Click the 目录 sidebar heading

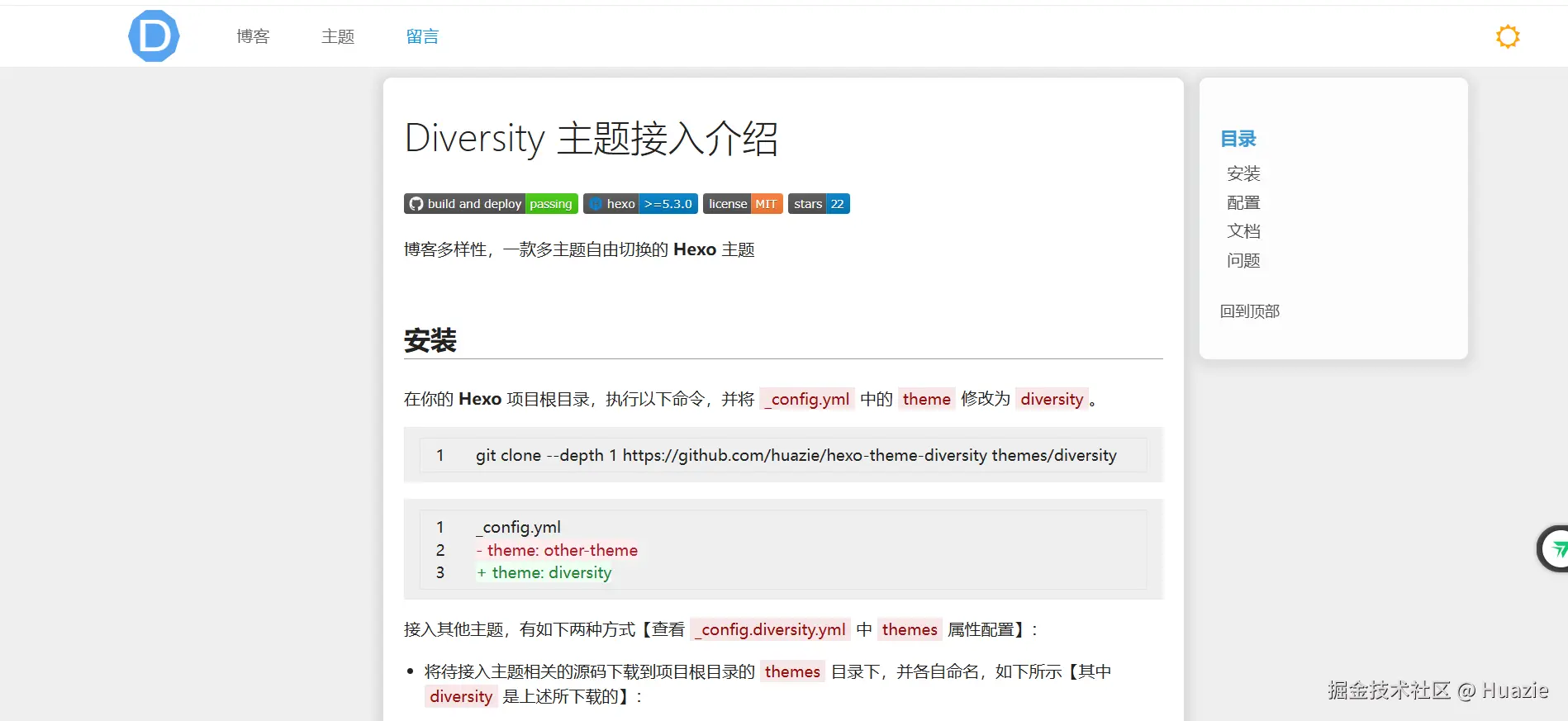(x=1238, y=139)
